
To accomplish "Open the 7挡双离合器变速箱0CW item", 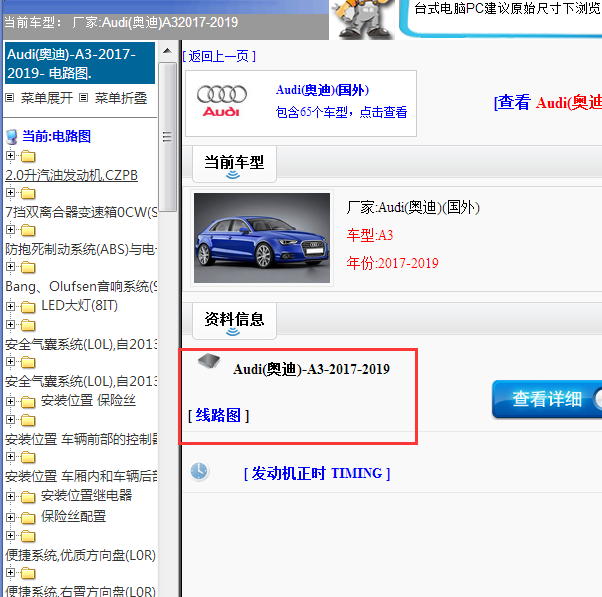I will (x=81, y=212).
